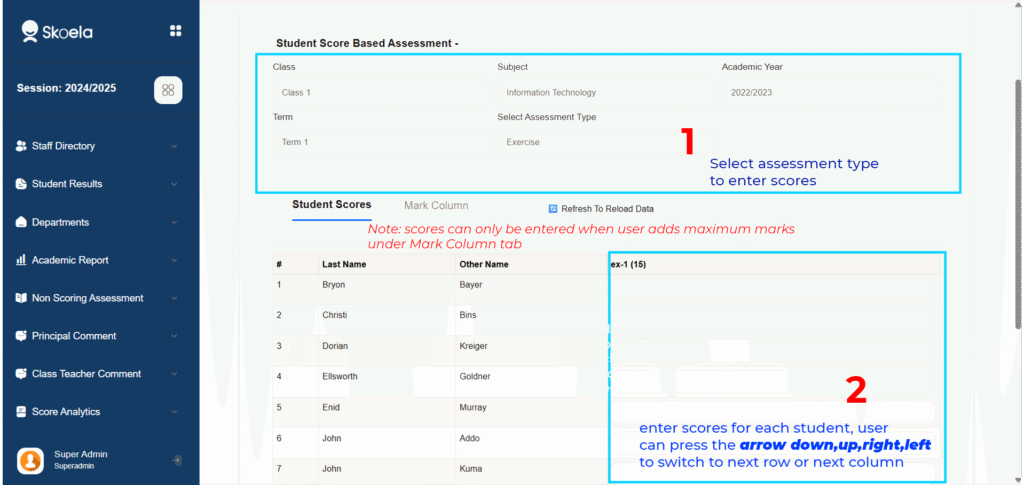1024x485 pixels.
Task: Click the Student Results sidebar icon
Action: (21, 184)
